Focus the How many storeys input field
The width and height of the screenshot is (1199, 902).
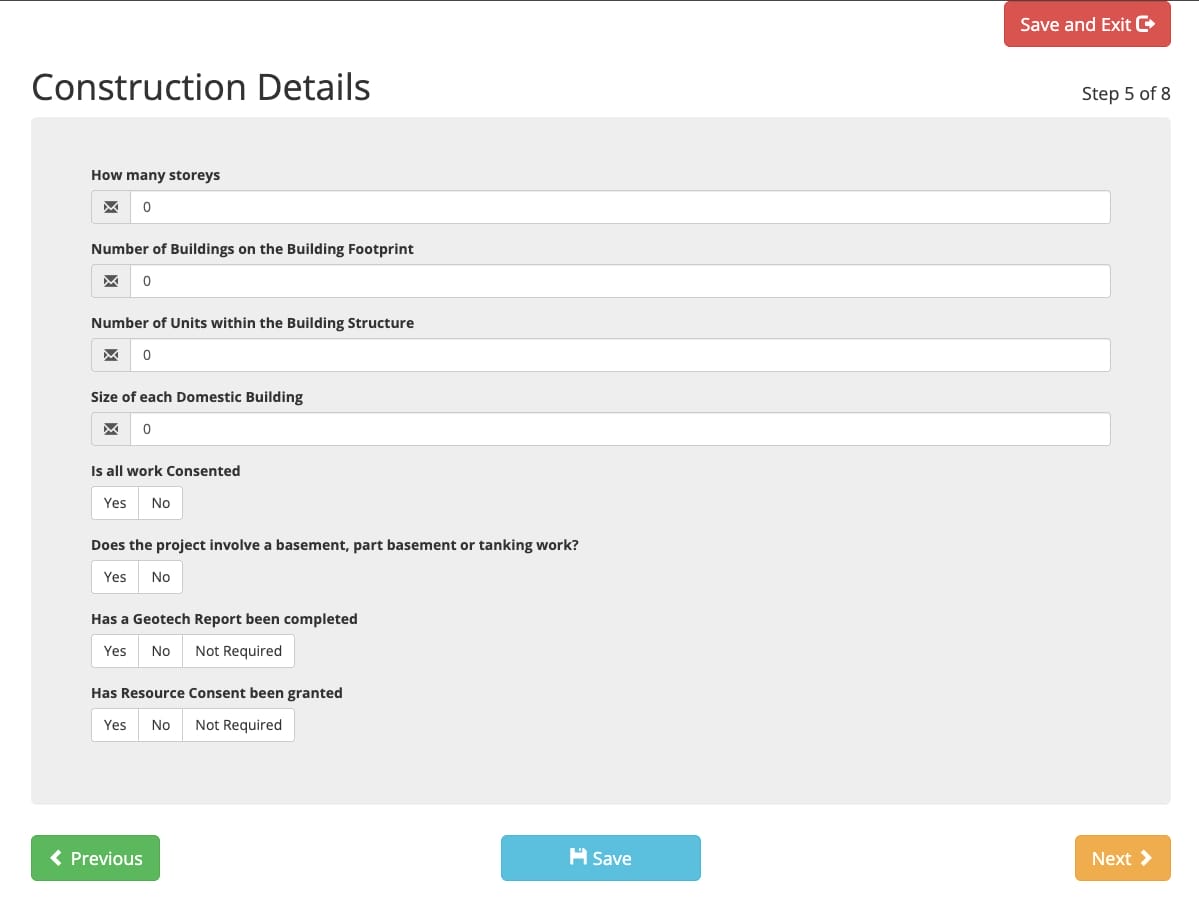[x=620, y=207]
